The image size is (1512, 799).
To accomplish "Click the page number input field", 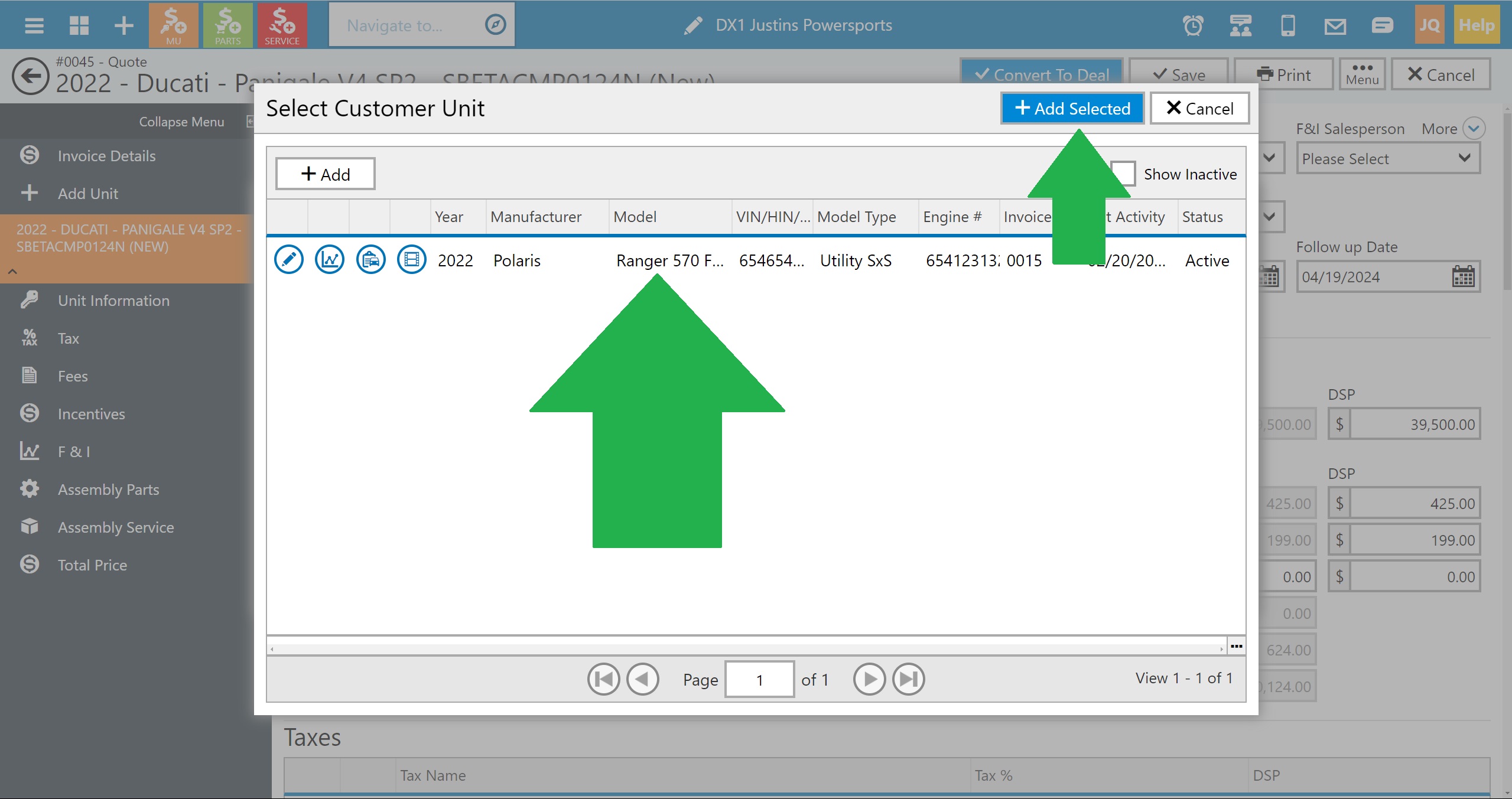I will click(759, 680).
